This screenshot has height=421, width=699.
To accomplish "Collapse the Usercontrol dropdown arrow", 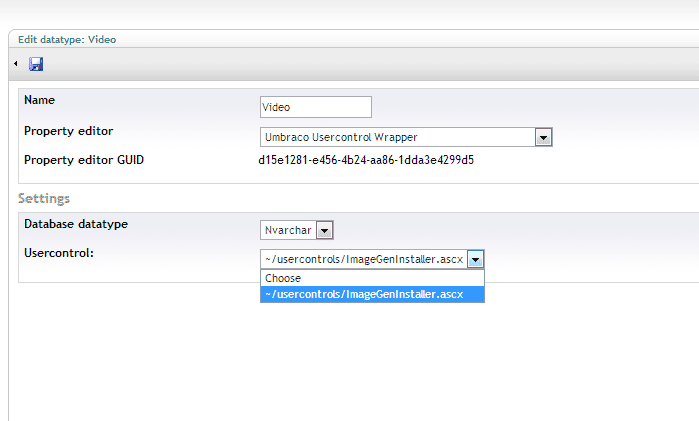I will point(475,259).
